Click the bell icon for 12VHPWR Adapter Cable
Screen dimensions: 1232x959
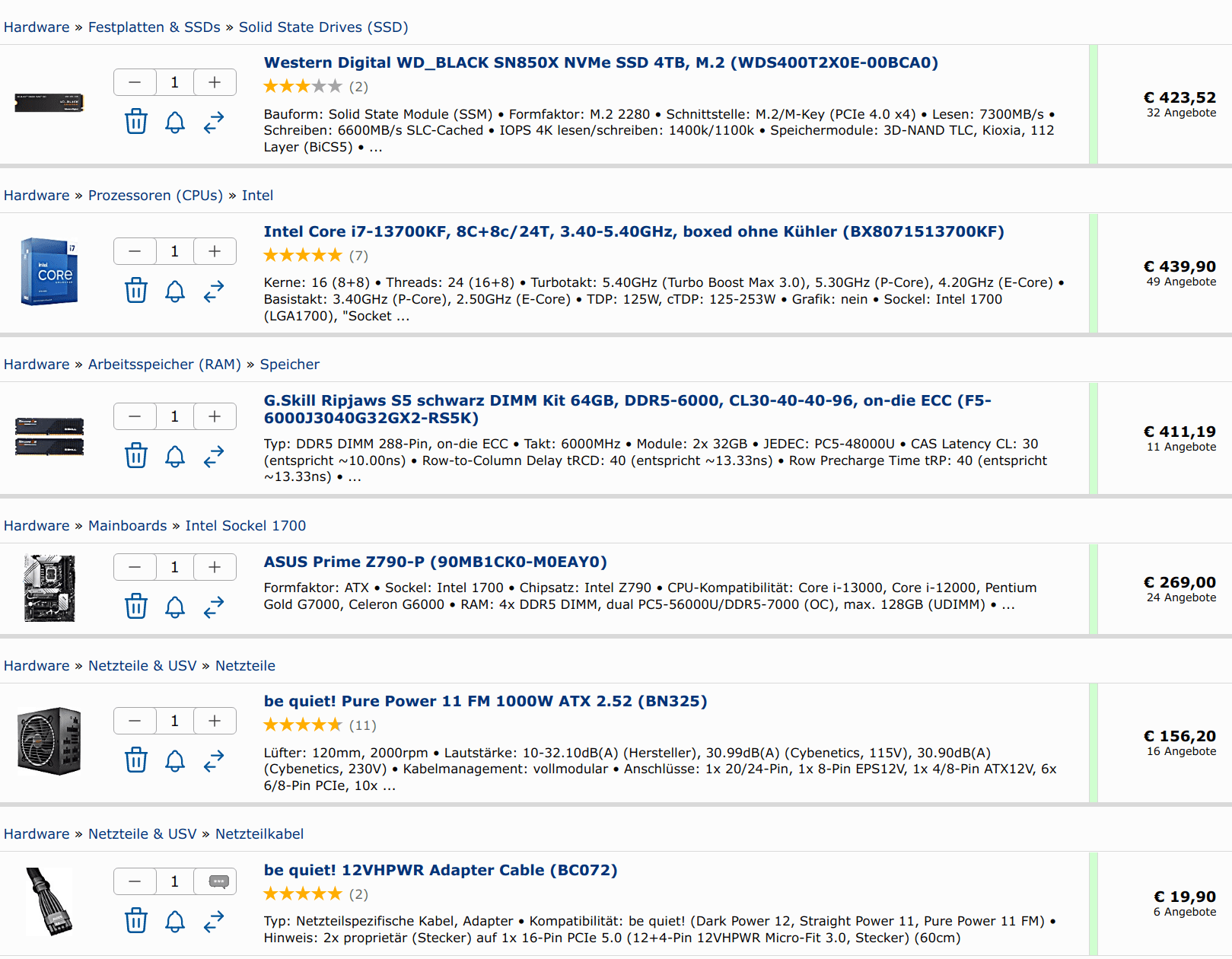click(x=175, y=921)
